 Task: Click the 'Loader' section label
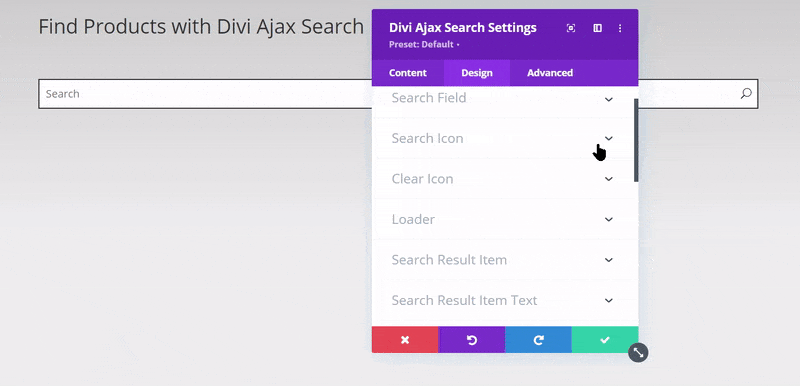click(413, 219)
